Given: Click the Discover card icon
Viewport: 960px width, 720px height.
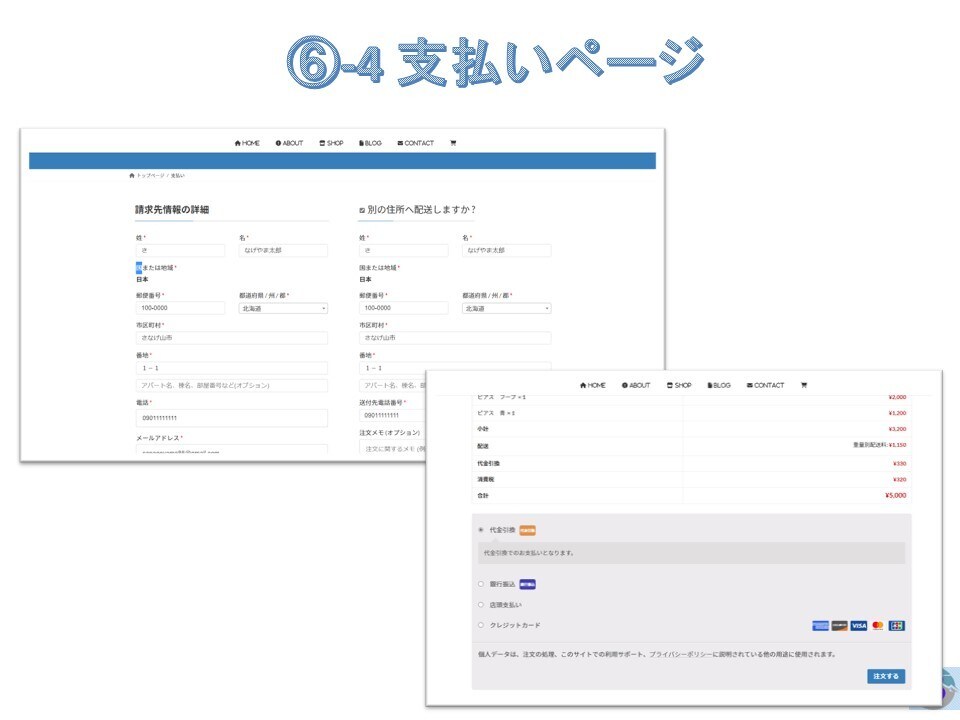Looking at the screenshot, I should coord(839,626).
